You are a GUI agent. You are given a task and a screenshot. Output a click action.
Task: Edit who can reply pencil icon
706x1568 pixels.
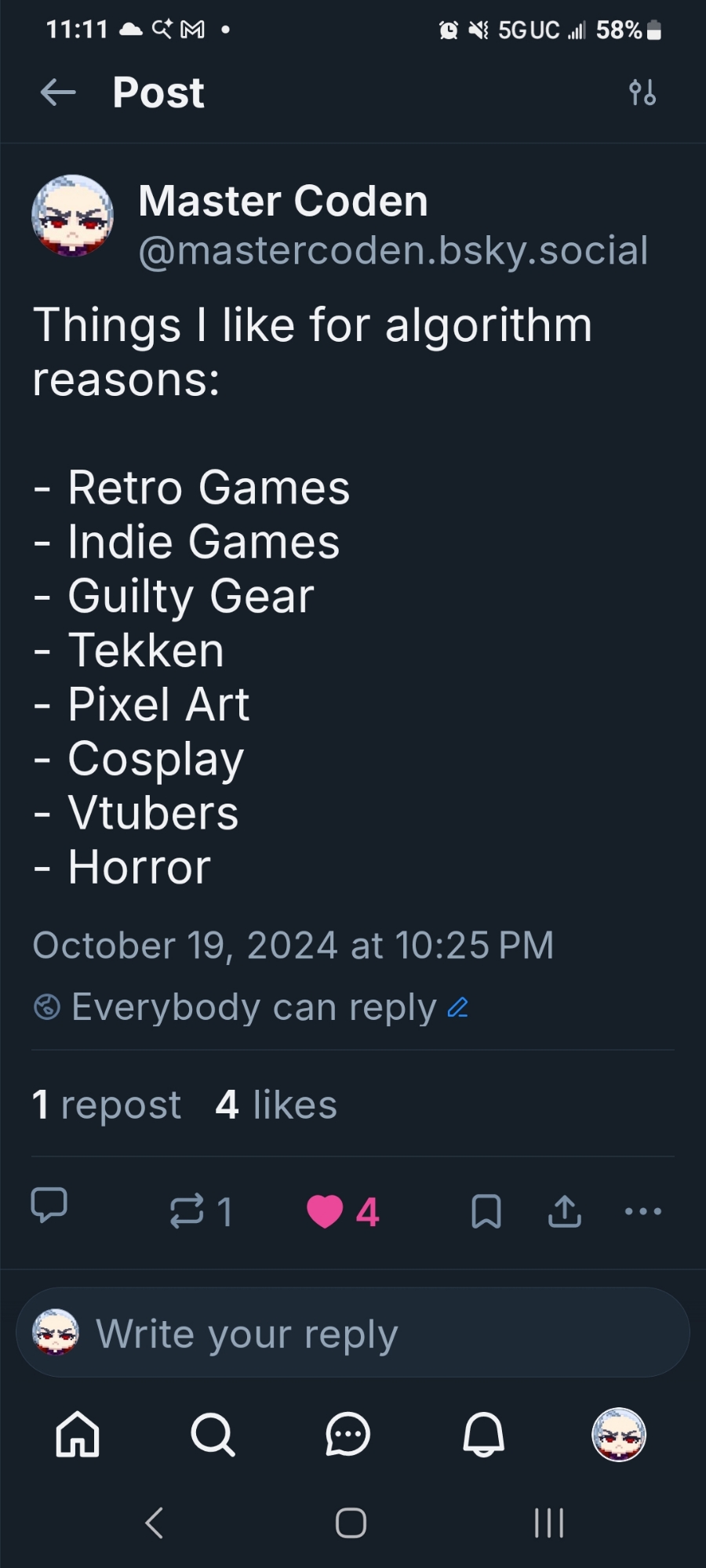click(x=458, y=1007)
